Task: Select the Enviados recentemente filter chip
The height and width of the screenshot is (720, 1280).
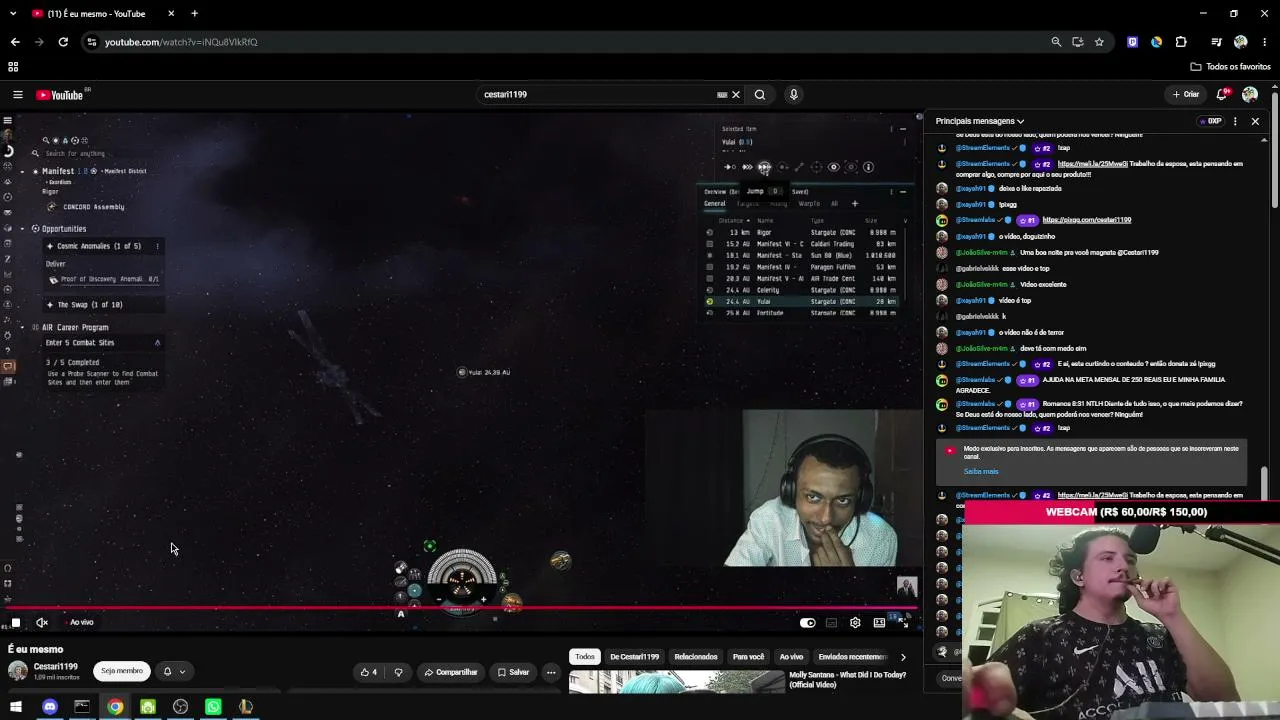Action: click(853, 657)
